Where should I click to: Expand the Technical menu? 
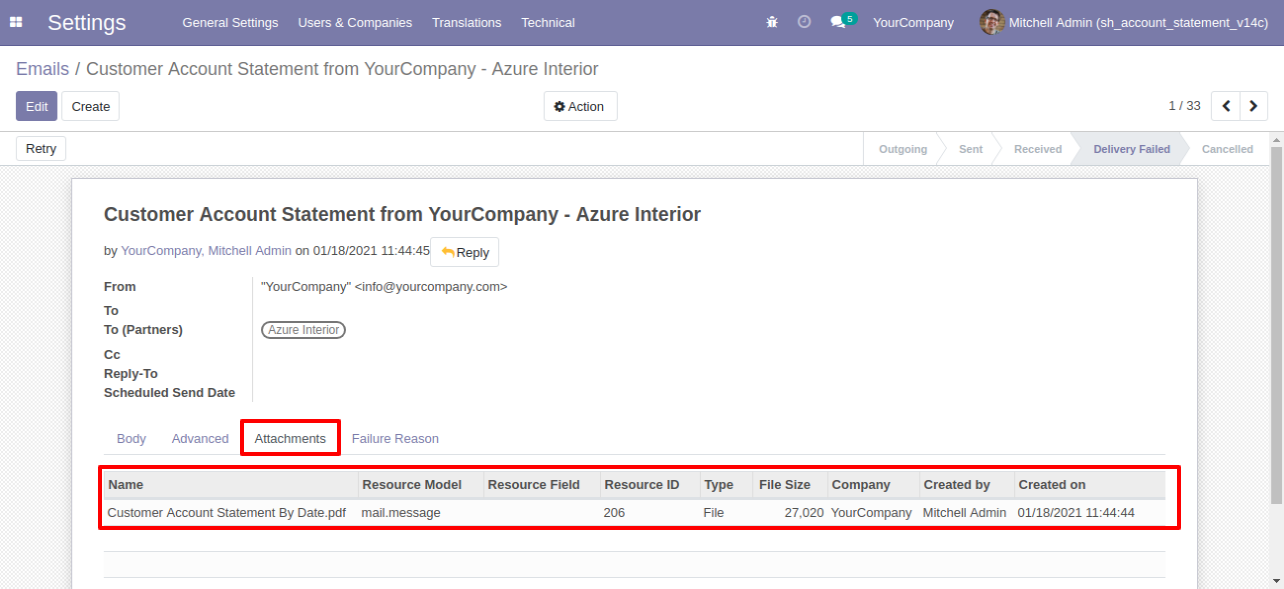pyautogui.click(x=548, y=22)
